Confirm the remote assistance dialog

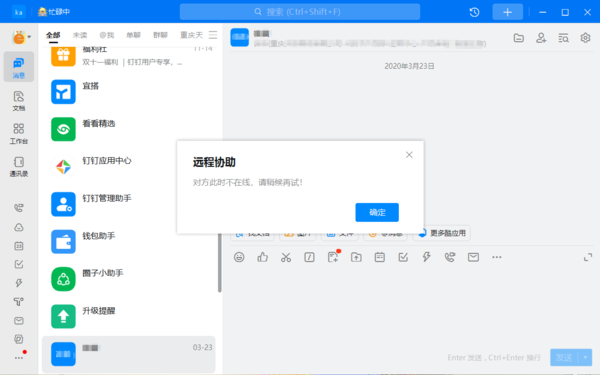pyautogui.click(x=377, y=212)
